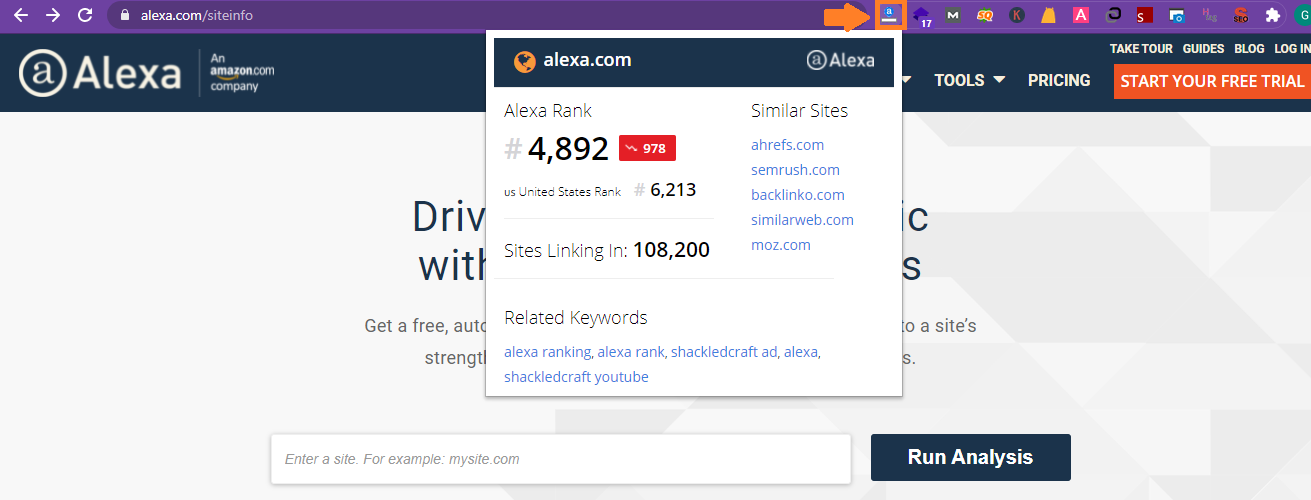This screenshot has height=500, width=1311.
Task: Click the 108,200 Sites Linking In value
Action: (x=671, y=250)
